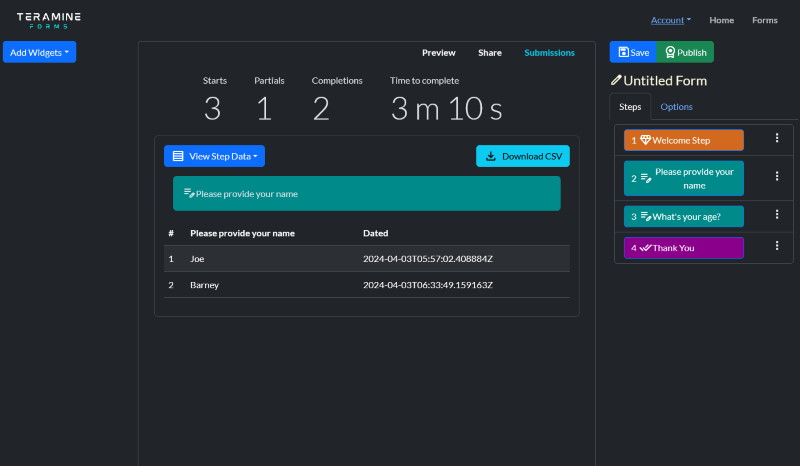The height and width of the screenshot is (466, 800).
Task: Click the pencil icon to rename form
Action: click(616, 80)
